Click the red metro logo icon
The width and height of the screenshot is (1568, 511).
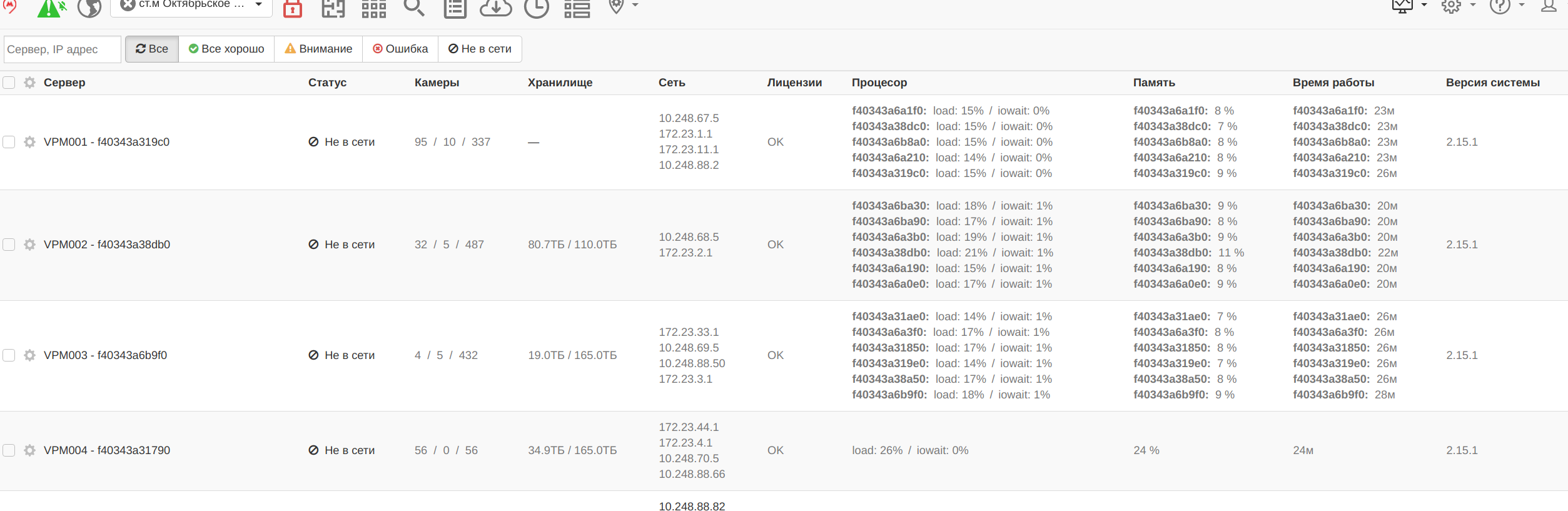point(9,6)
